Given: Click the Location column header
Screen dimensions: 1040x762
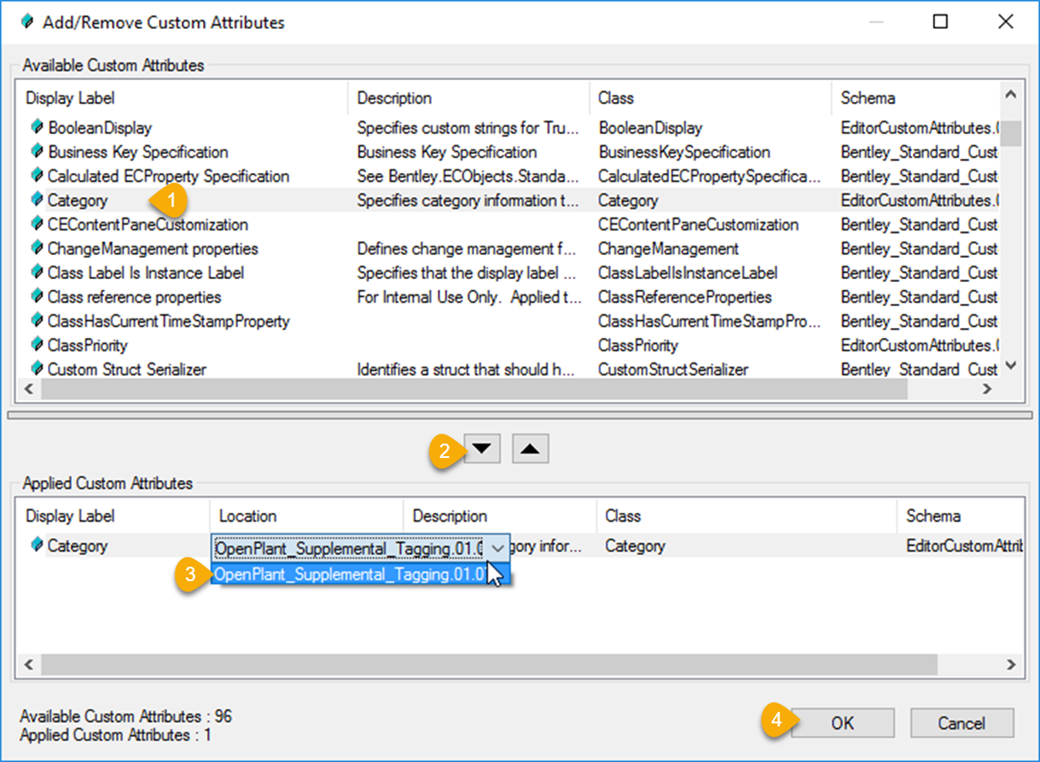Looking at the screenshot, I should click(x=248, y=516).
